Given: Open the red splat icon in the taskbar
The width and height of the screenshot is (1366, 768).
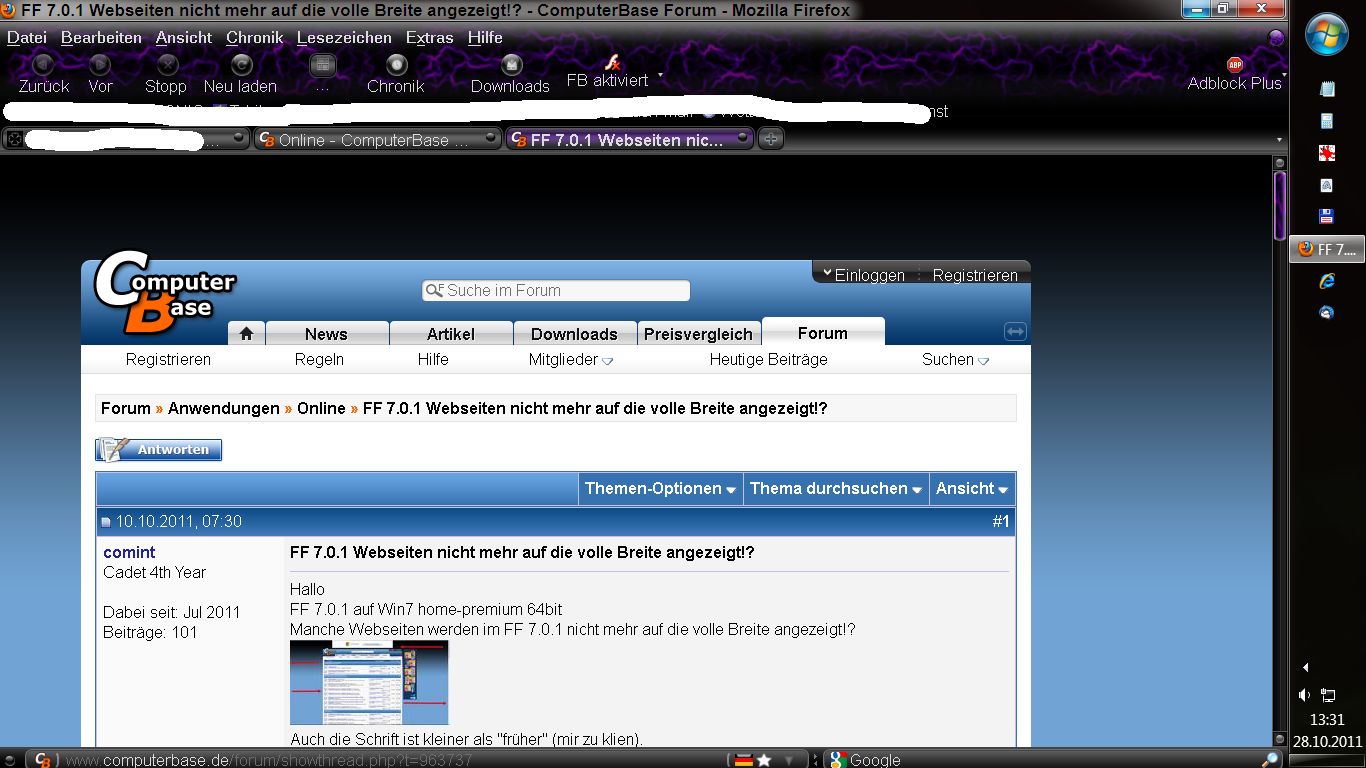Looking at the screenshot, I should coord(1327,153).
